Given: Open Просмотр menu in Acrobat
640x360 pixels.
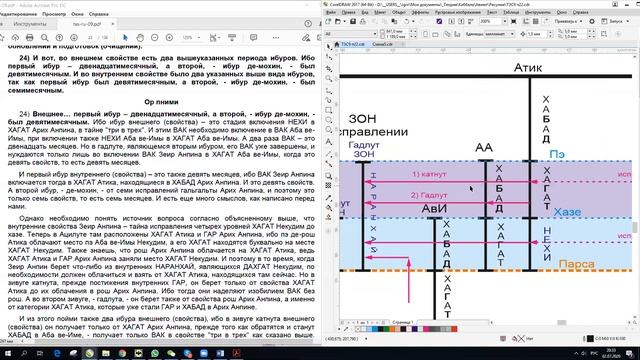Looking at the screenshot, I should pyautogui.click(x=54, y=14).
